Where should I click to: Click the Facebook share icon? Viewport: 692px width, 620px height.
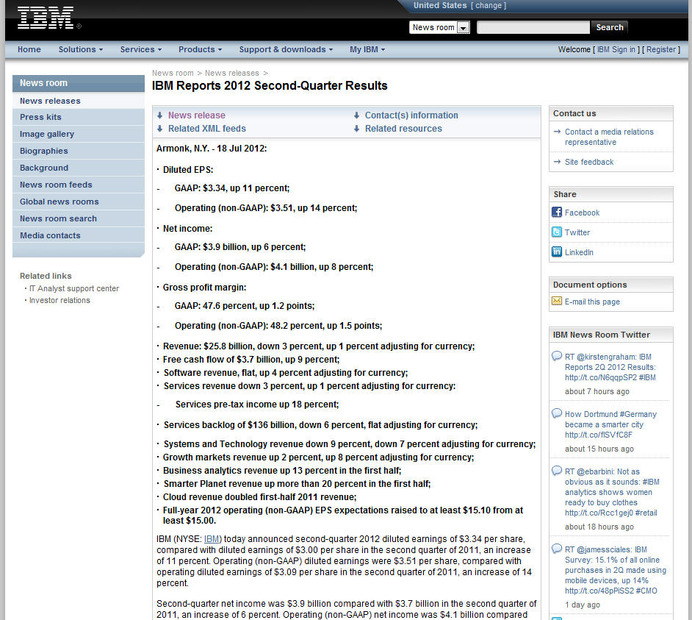point(557,212)
